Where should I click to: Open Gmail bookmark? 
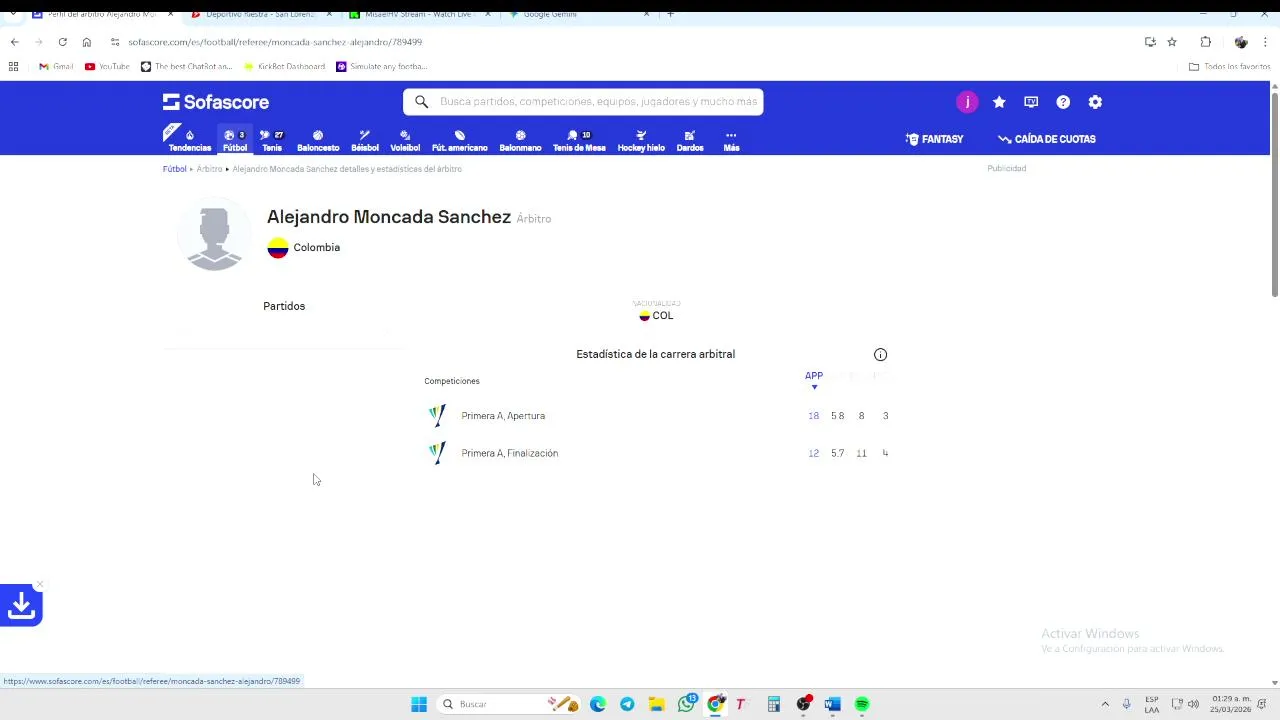point(56,67)
